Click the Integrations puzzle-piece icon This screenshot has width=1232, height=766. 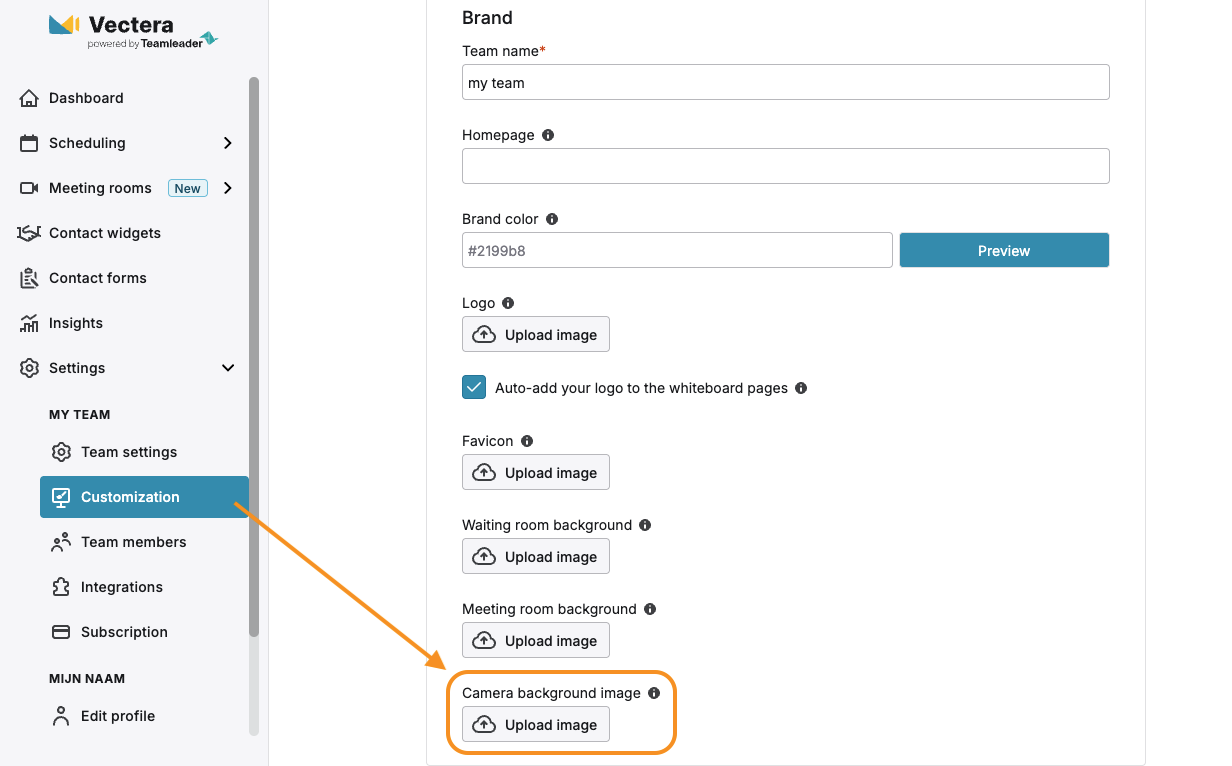[x=61, y=587]
